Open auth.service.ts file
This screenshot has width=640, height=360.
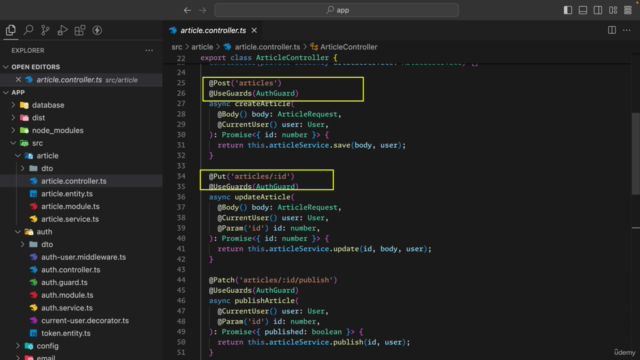(x=67, y=308)
